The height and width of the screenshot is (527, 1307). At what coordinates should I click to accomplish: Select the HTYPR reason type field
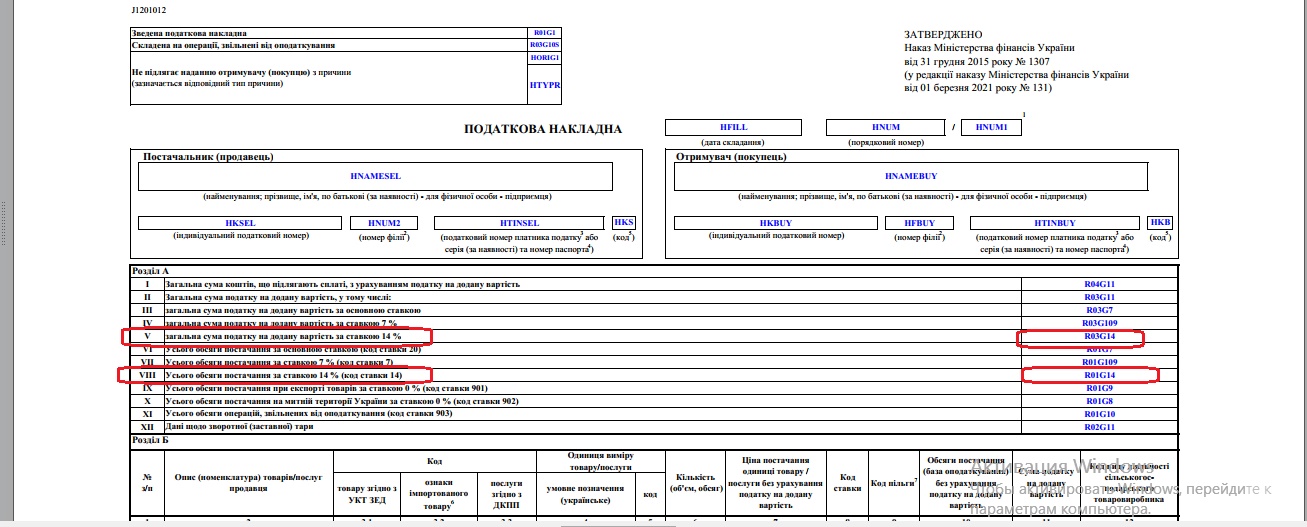545,86
